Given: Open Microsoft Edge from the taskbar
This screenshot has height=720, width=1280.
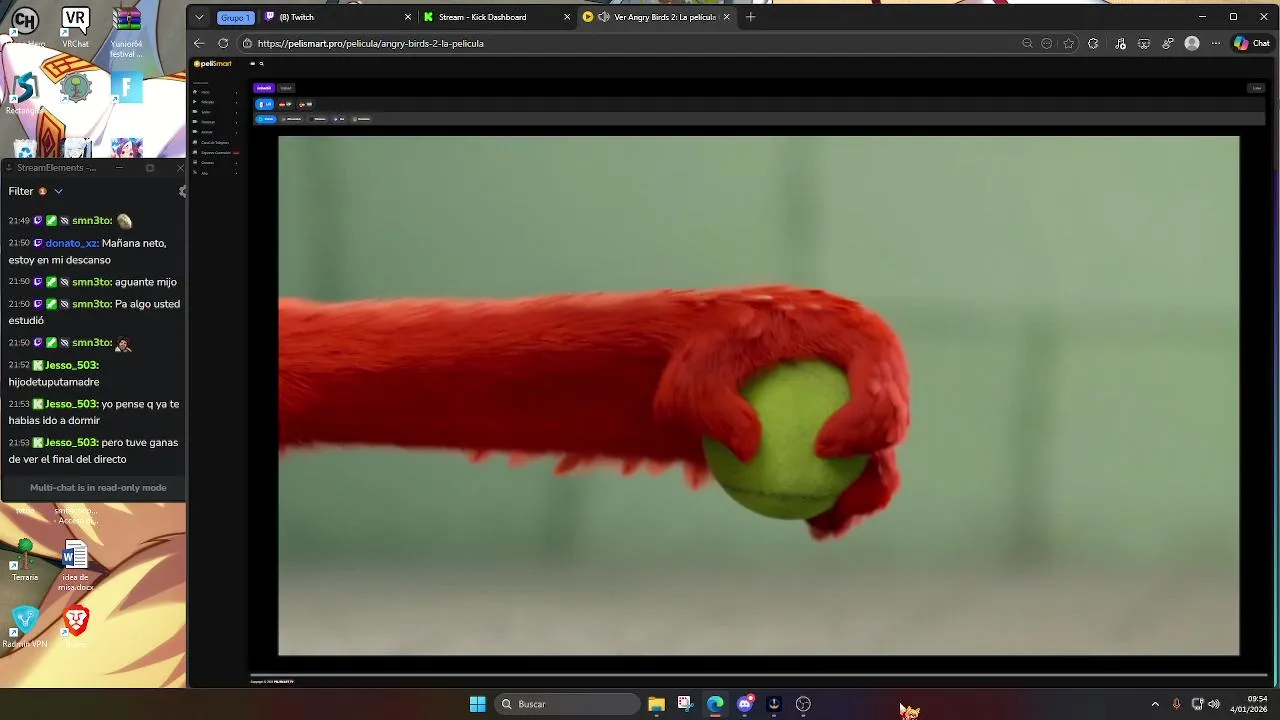Looking at the screenshot, I should (715, 704).
